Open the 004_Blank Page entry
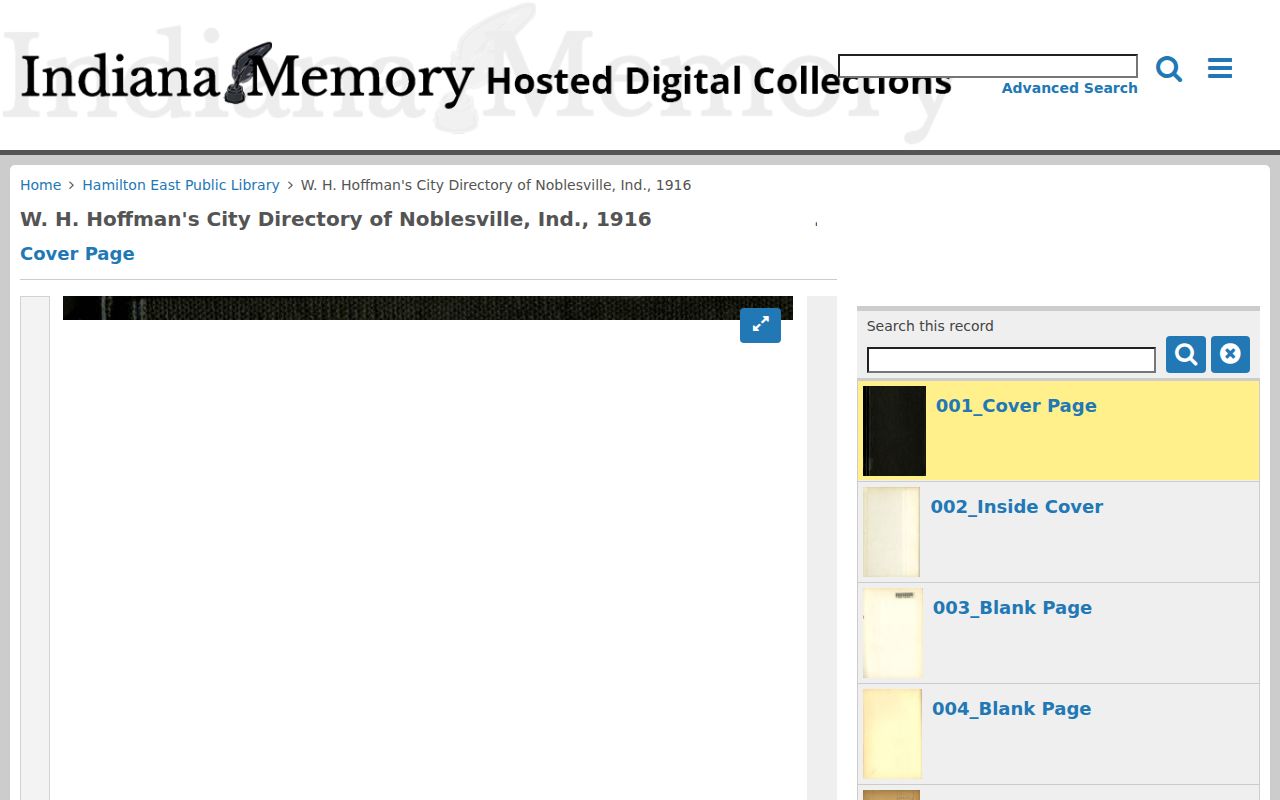Screen dimensions: 1280x800 [x=1012, y=709]
